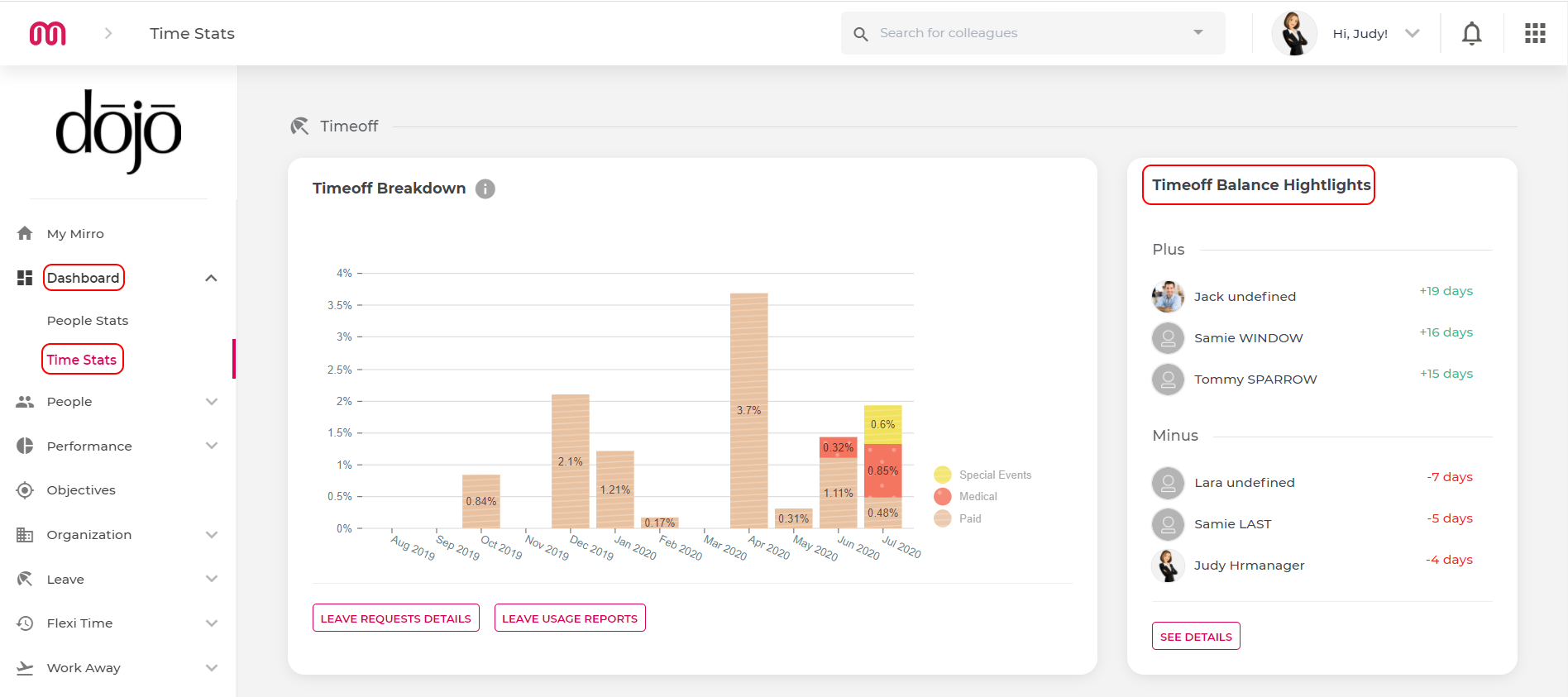Click Leave Requests Details button

pos(396,618)
